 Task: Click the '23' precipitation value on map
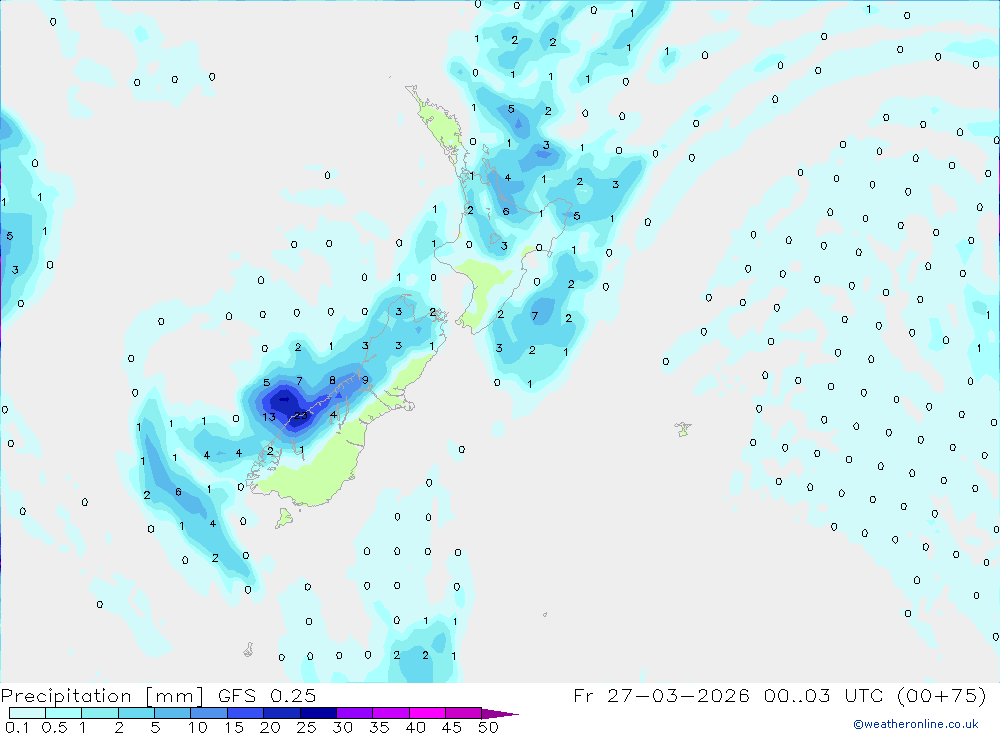300,415
